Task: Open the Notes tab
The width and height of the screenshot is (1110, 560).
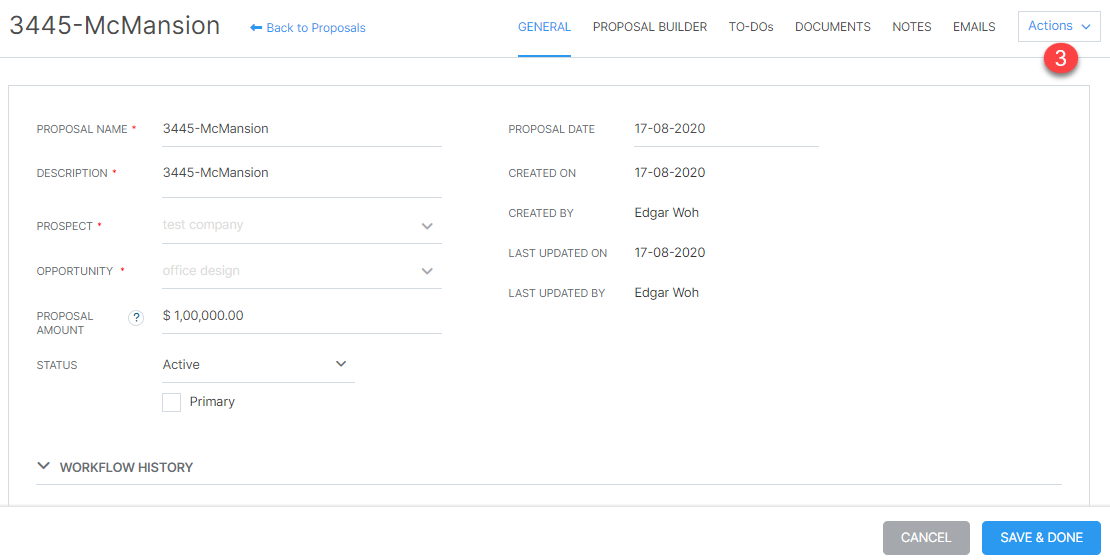Action: pos(912,27)
